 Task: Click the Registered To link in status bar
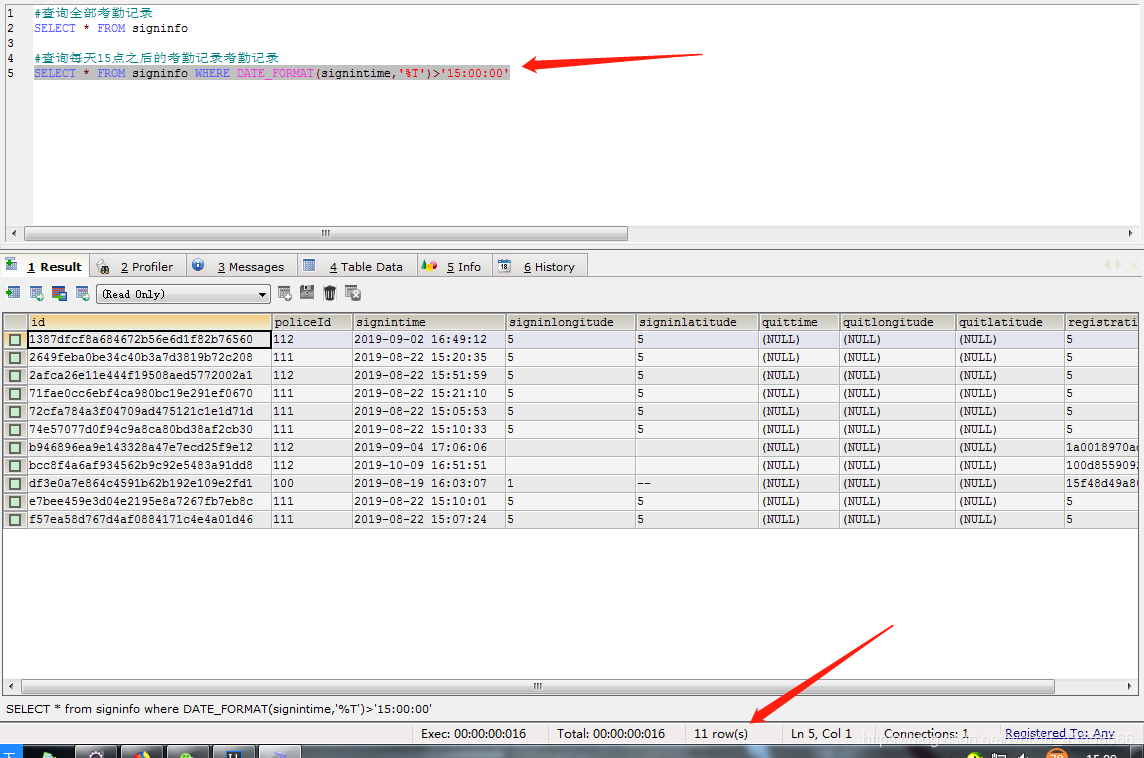tap(1059, 733)
